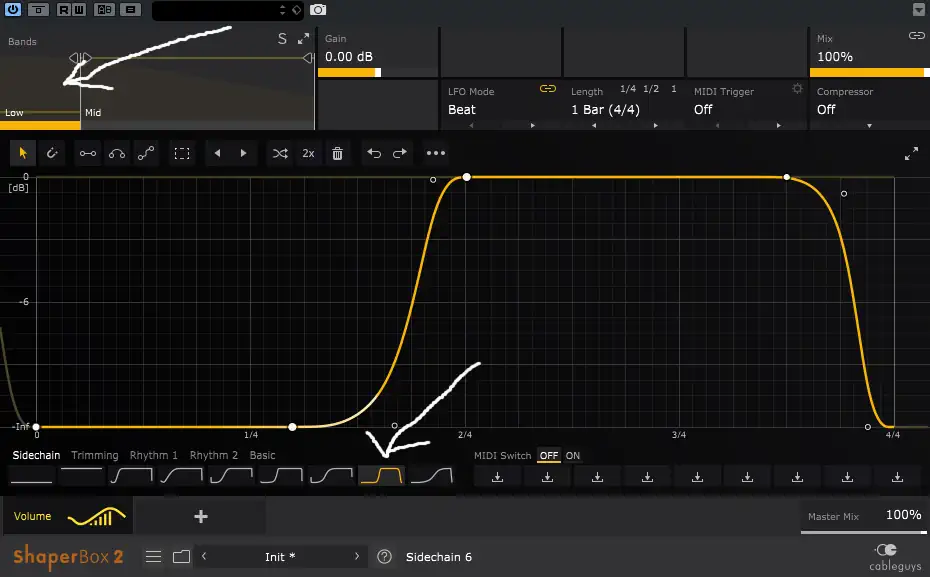930x577 pixels.
Task: Open the Rhythm 1 preset tab
Action: coord(154,455)
